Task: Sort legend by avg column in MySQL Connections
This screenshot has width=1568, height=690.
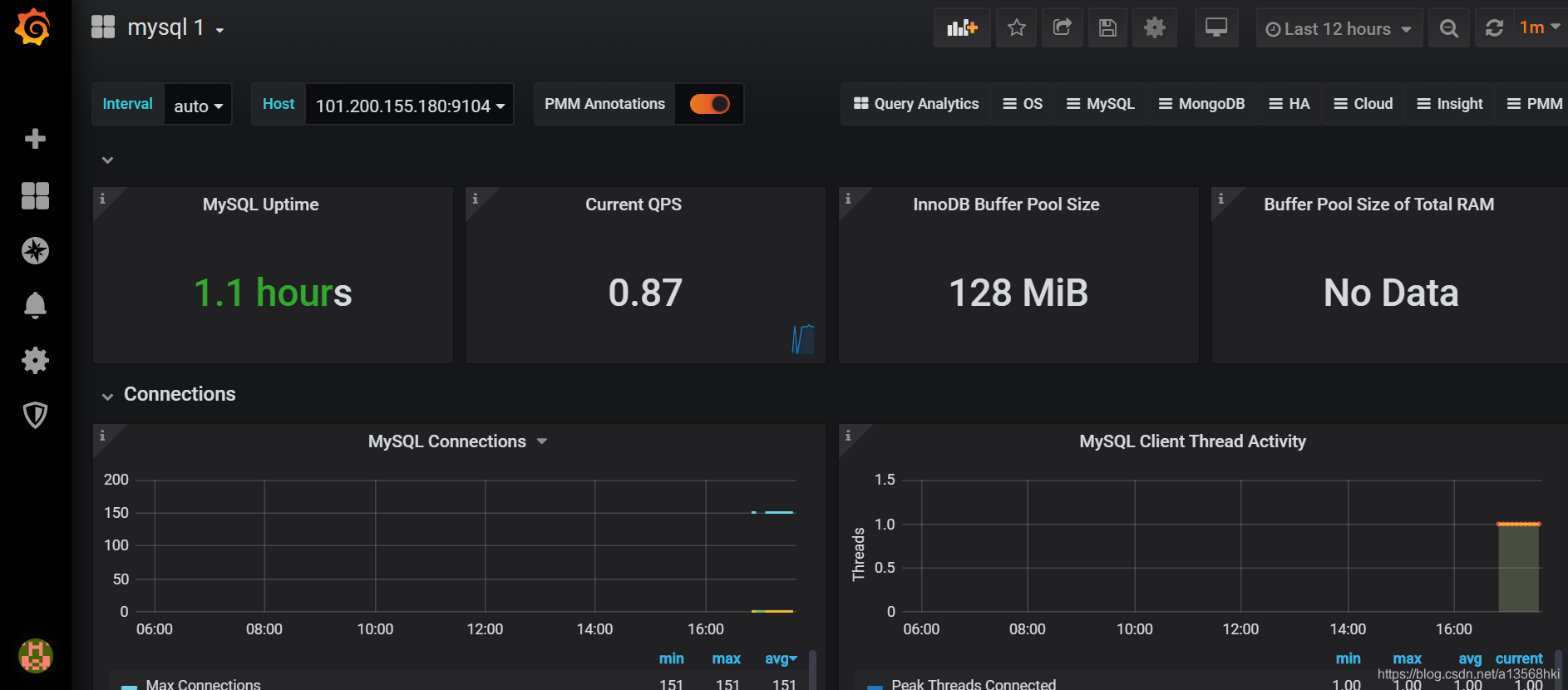Action: point(781,658)
